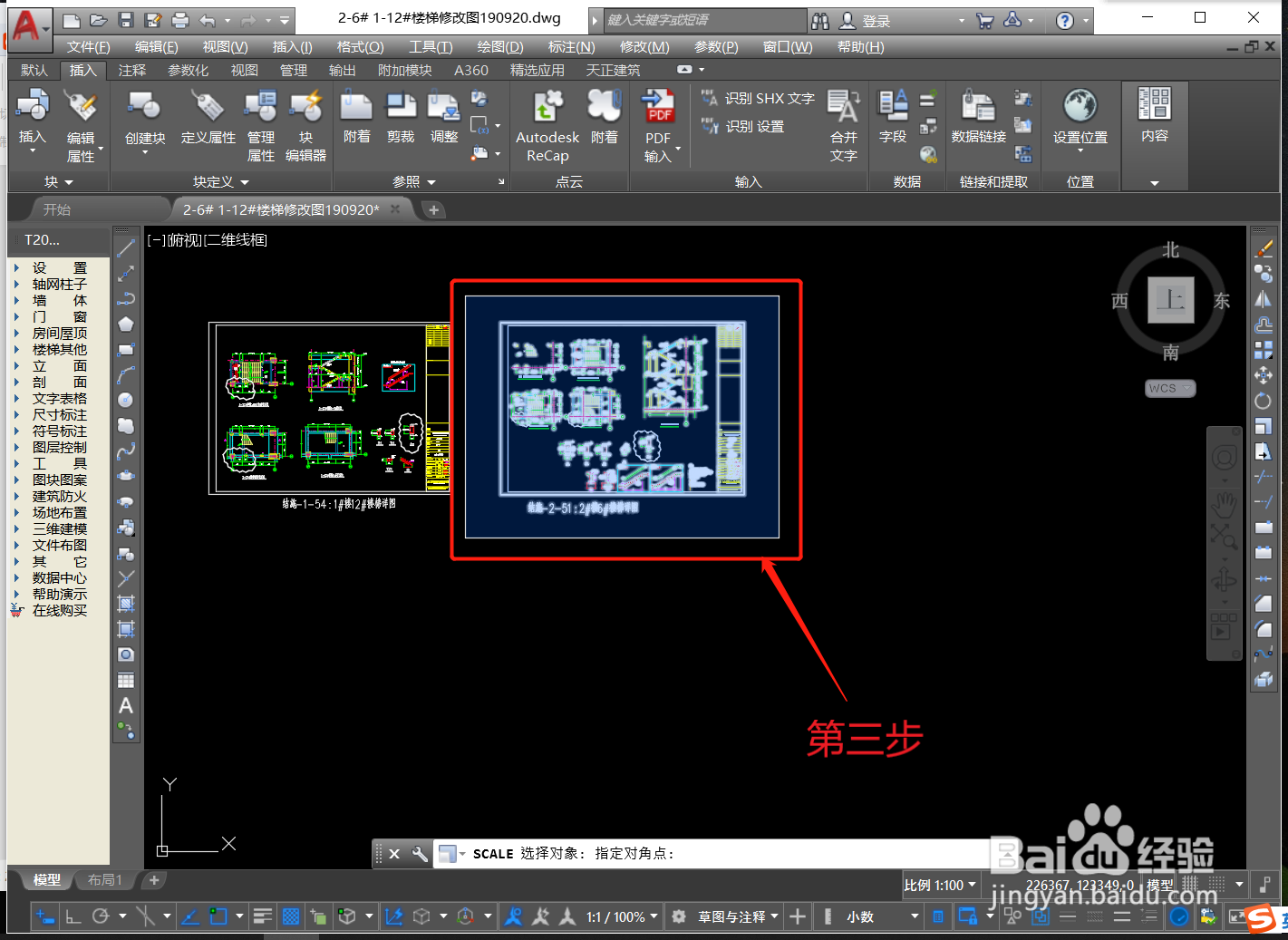Click the 登录 sign-in button
This screenshot has width=1288, height=940.
point(875,20)
